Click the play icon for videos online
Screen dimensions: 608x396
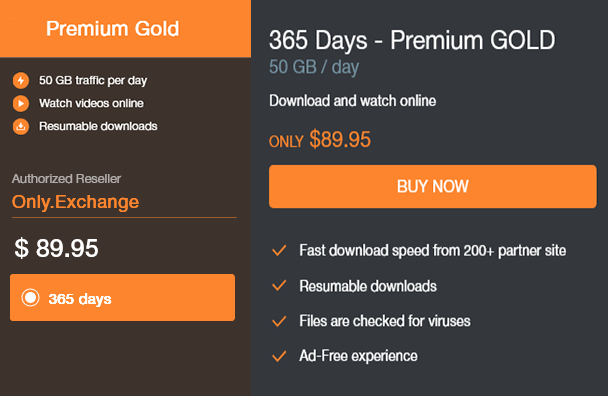(21, 104)
